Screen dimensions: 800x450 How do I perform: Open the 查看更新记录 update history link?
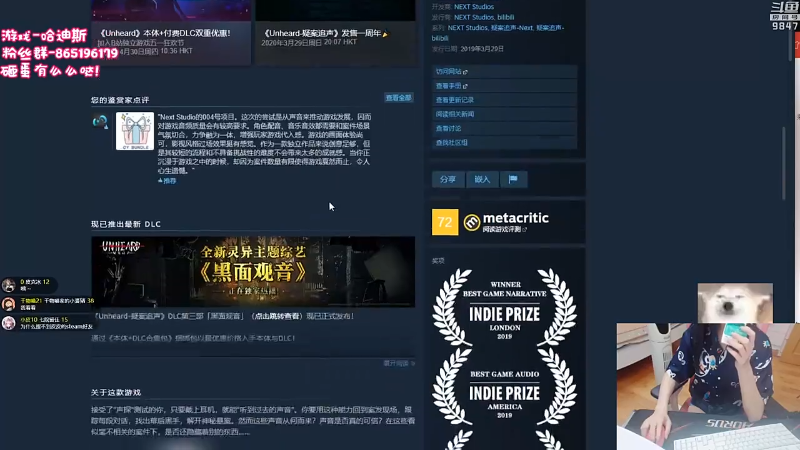(x=504, y=100)
